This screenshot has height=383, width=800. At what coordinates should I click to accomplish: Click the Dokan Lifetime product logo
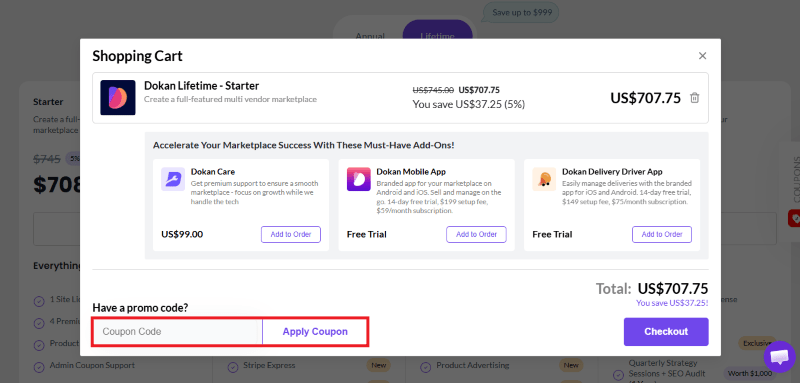click(x=118, y=97)
